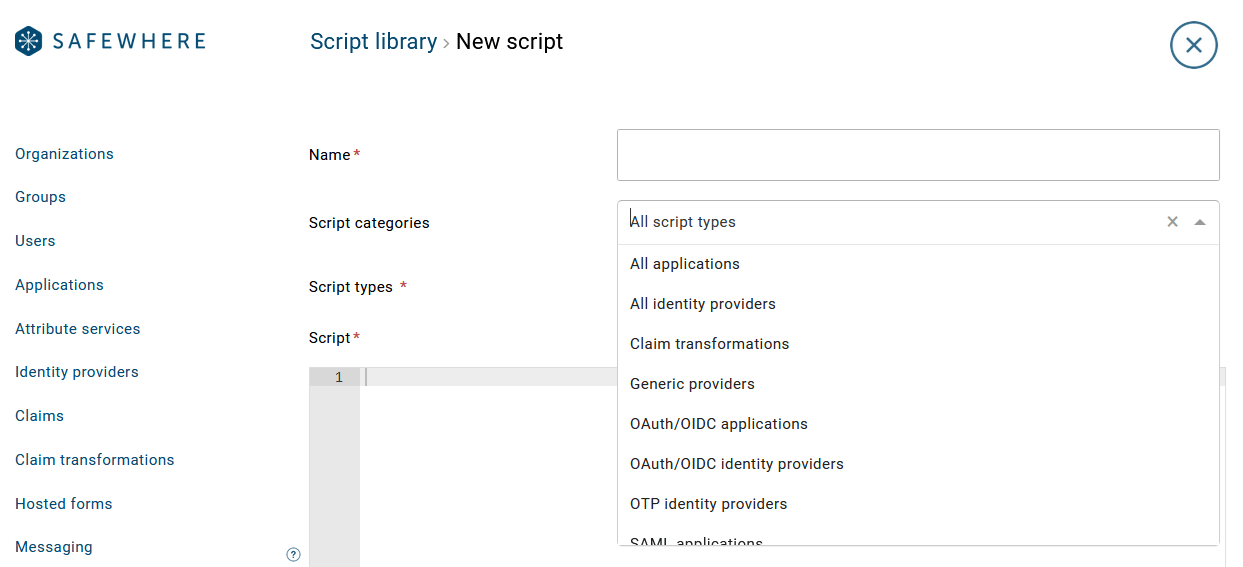Image resolution: width=1243 pixels, height=567 pixels.
Task: Collapse the script categories dropdown arrow
Action: coord(1200,222)
